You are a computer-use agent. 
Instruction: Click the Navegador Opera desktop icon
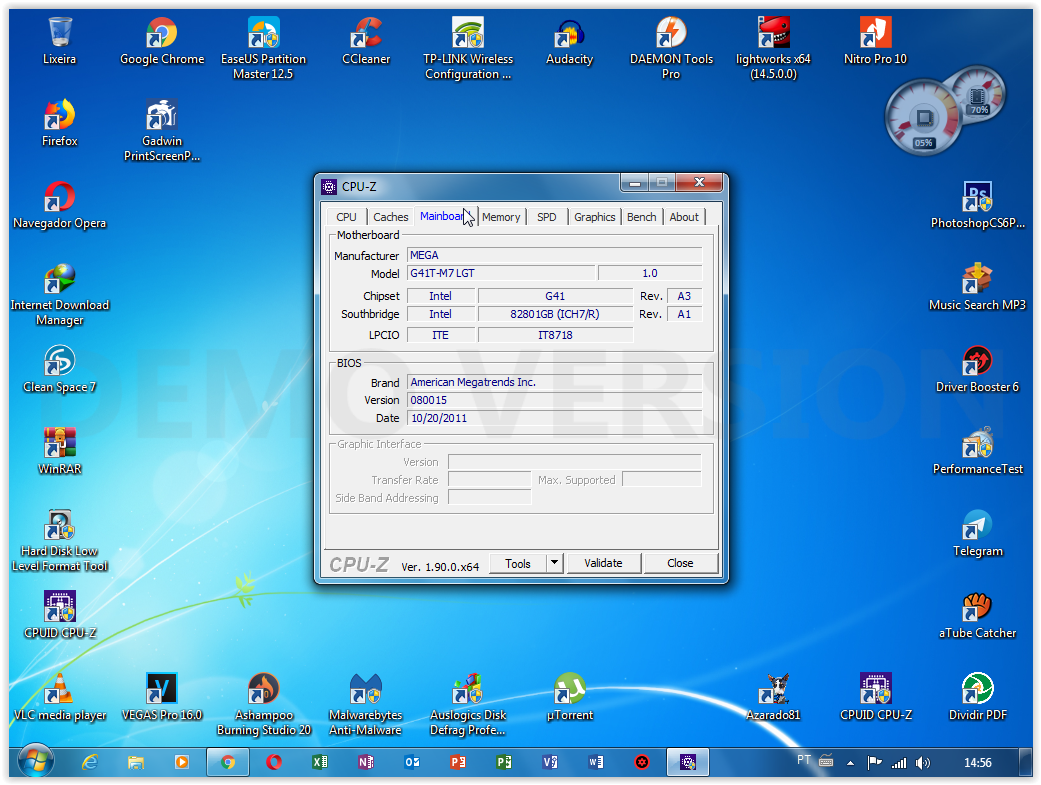59,206
